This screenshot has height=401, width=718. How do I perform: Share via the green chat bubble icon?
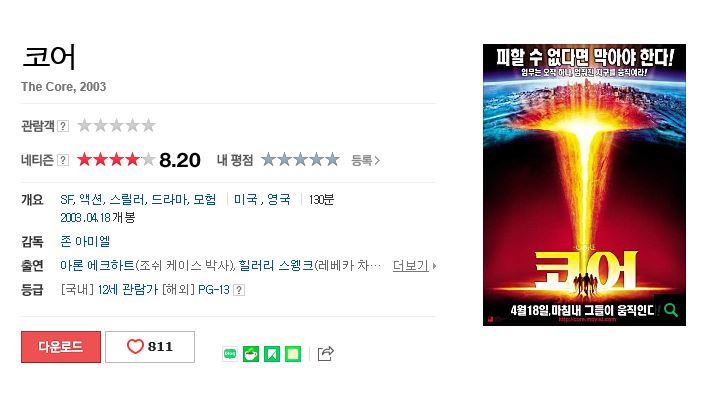click(x=230, y=354)
